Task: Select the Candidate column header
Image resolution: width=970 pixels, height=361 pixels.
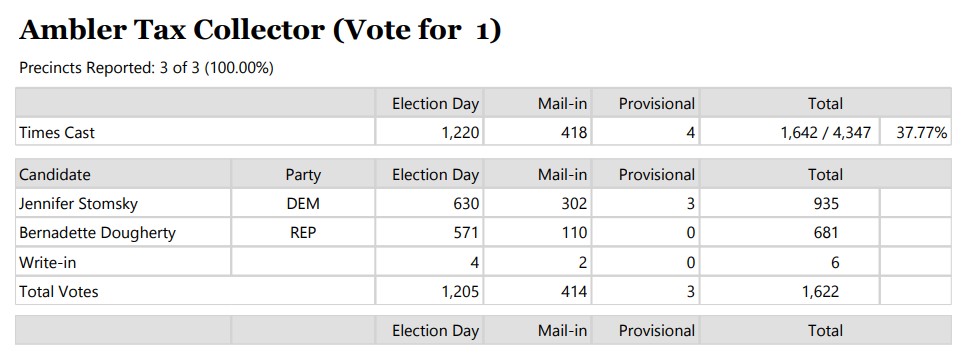Action: [x=54, y=175]
